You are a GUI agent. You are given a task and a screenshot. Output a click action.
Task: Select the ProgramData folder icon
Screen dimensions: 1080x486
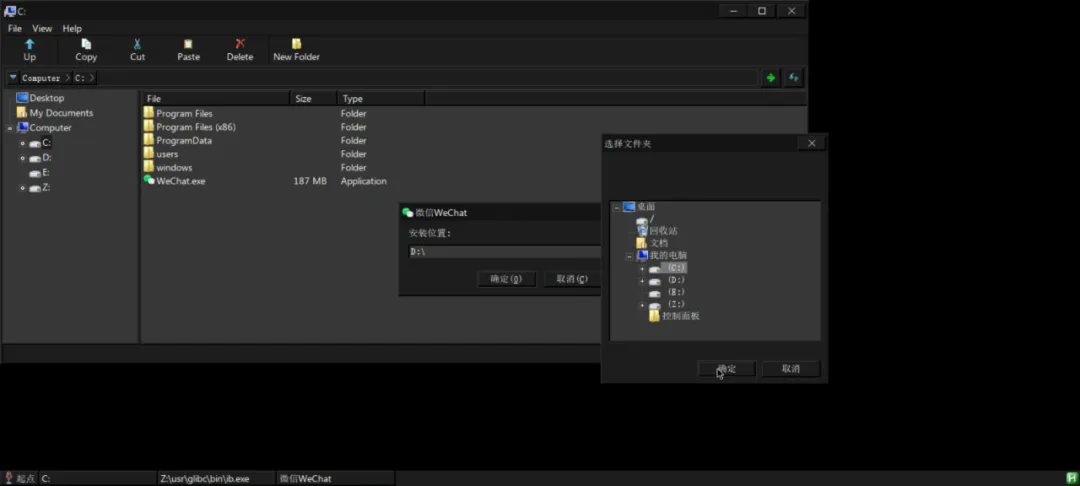tap(149, 140)
